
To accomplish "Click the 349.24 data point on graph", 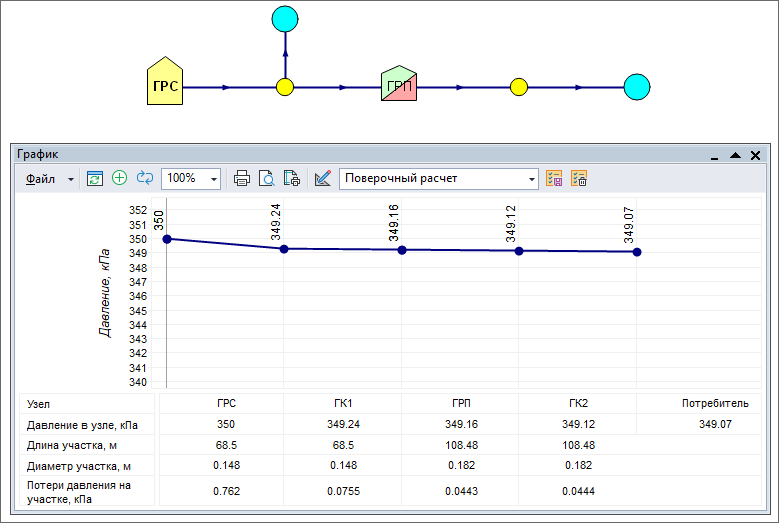I will pos(284,248).
